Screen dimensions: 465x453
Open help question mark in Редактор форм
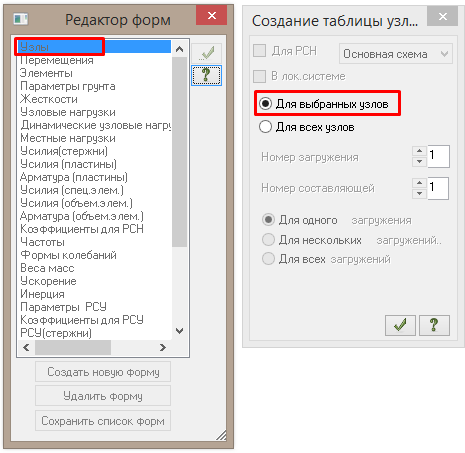point(207,75)
